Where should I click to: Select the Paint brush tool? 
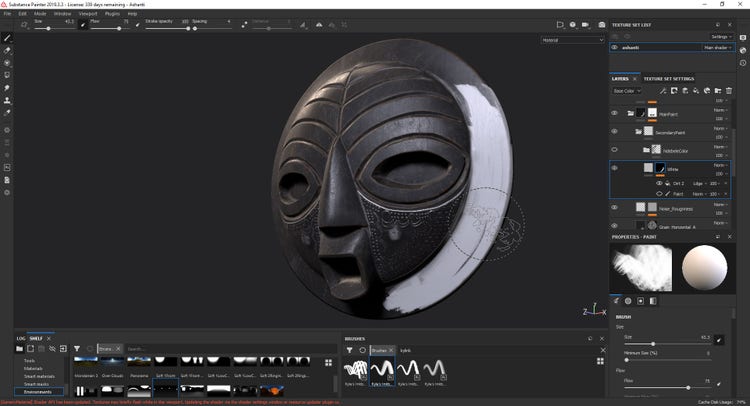pyautogui.click(x=8, y=38)
